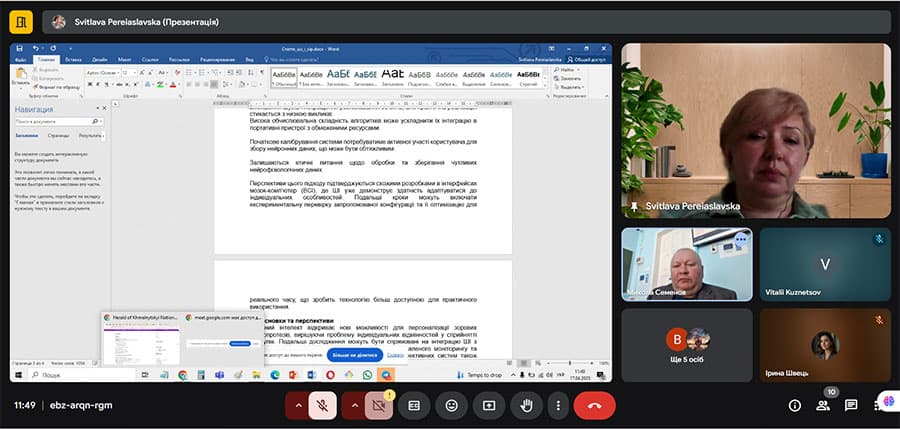Open meeting details info icon
The height and width of the screenshot is (429, 900).
pos(795,405)
